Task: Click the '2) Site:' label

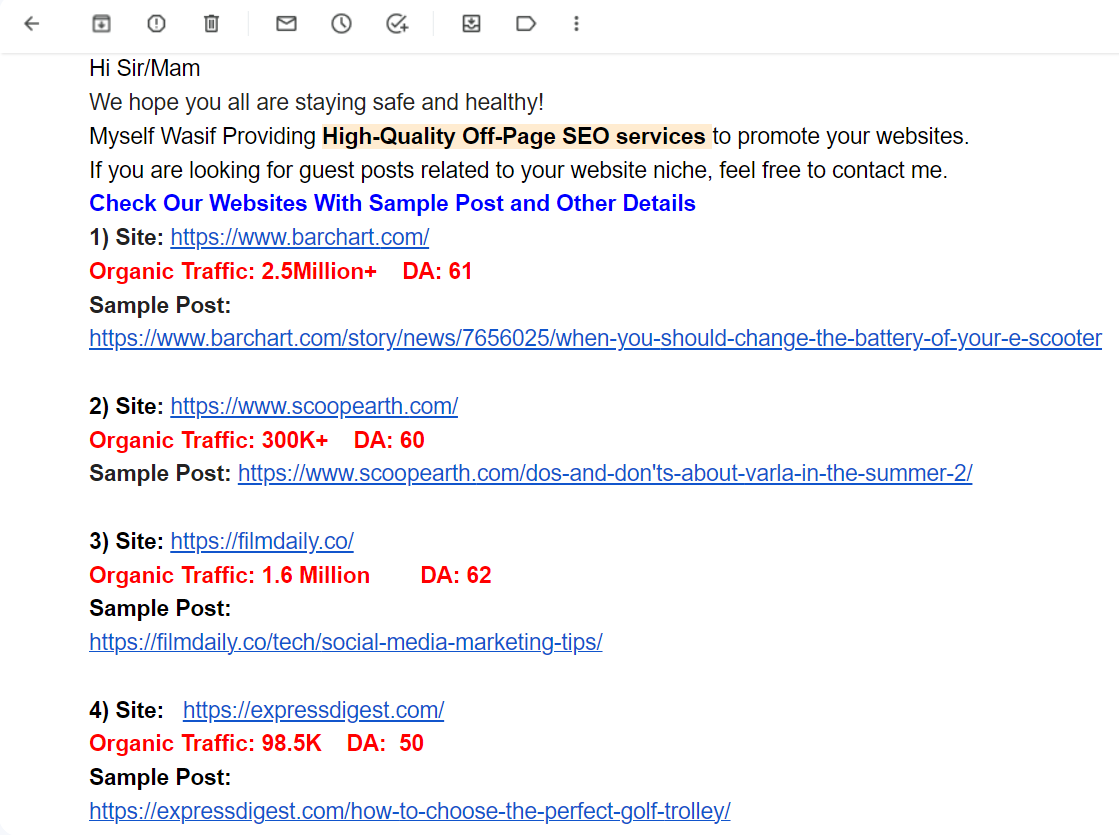Action: click(x=126, y=405)
